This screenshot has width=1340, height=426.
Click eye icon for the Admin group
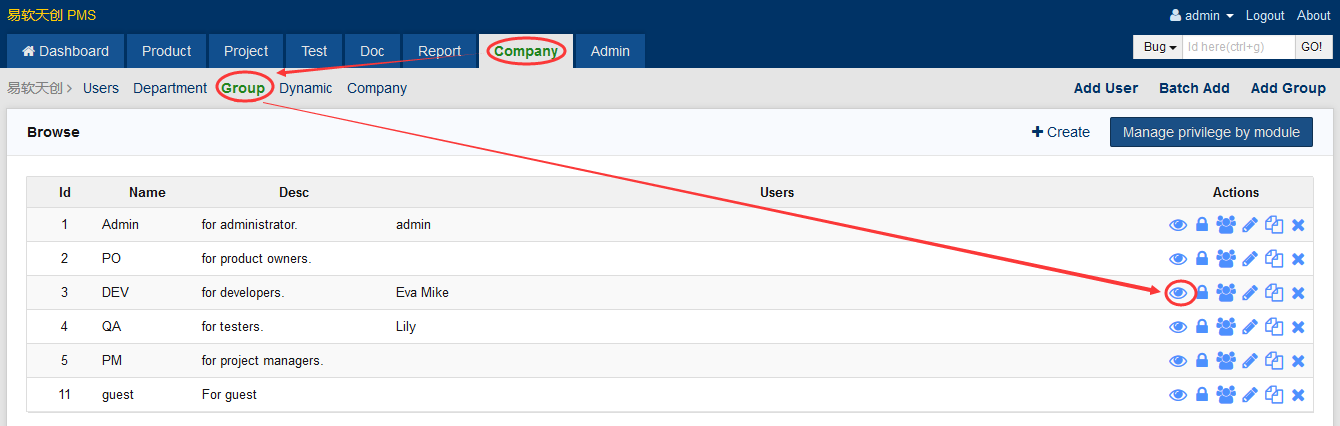[1178, 225]
